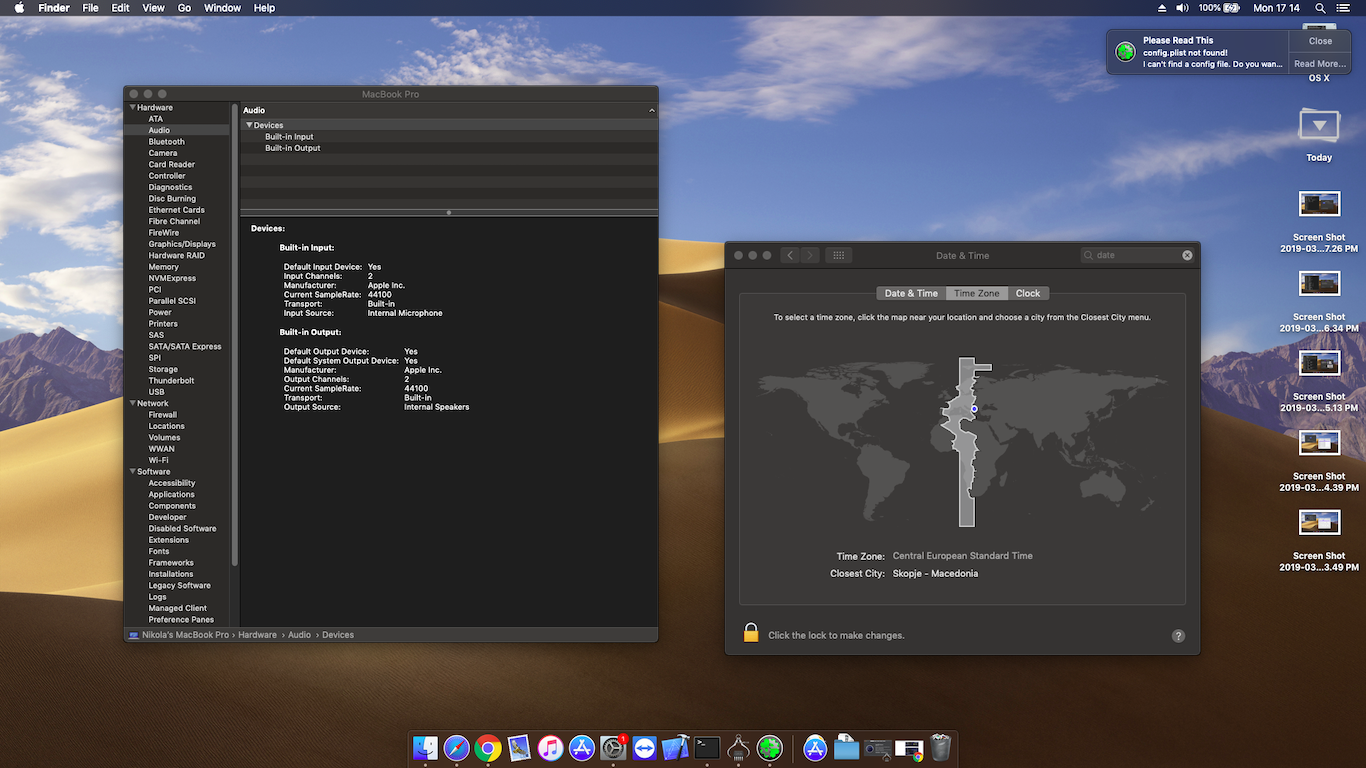Open Xcode from the Dock
Viewport: 1366px width, 768px height.
pos(677,747)
